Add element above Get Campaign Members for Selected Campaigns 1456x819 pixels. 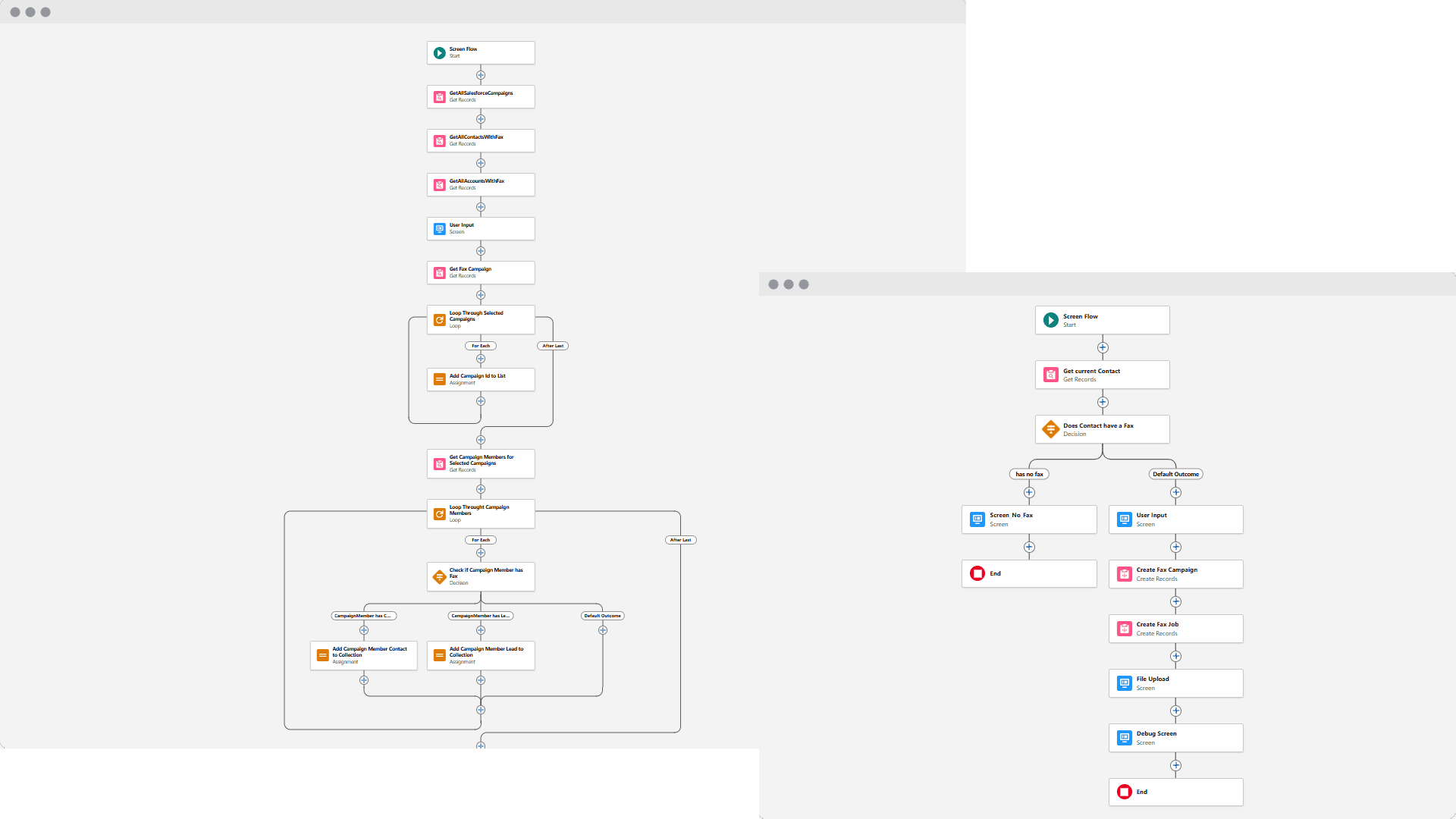click(x=481, y=440)
